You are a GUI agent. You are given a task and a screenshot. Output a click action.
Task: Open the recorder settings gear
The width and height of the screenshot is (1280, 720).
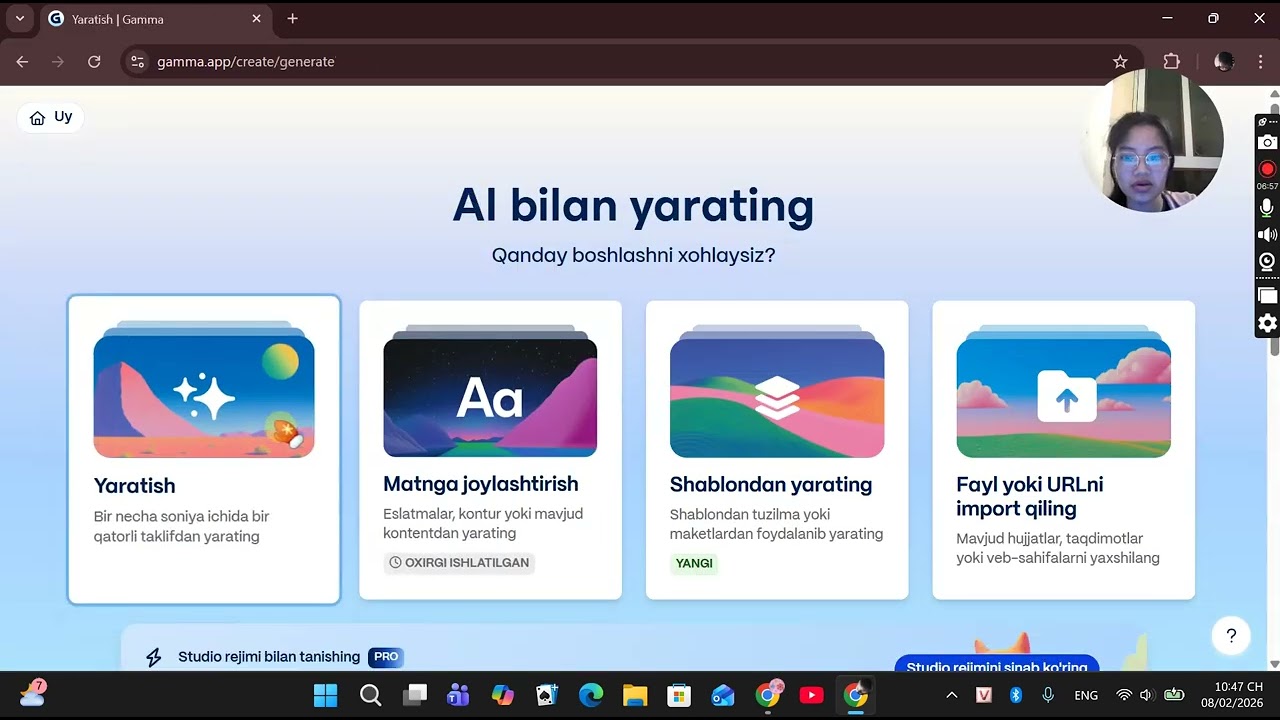(x=1267, y=323)
